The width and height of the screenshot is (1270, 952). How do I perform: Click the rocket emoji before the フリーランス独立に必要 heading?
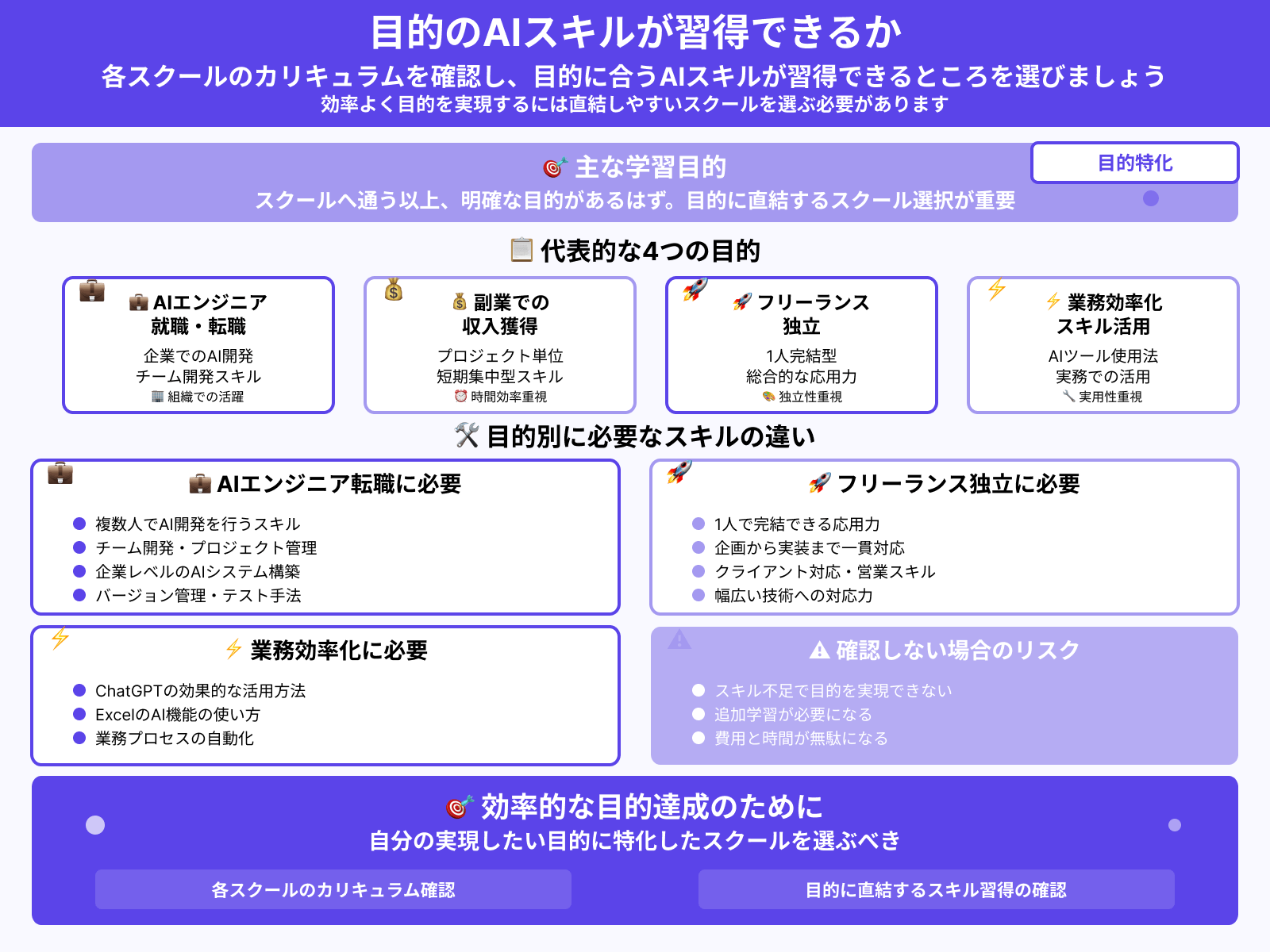819,484
